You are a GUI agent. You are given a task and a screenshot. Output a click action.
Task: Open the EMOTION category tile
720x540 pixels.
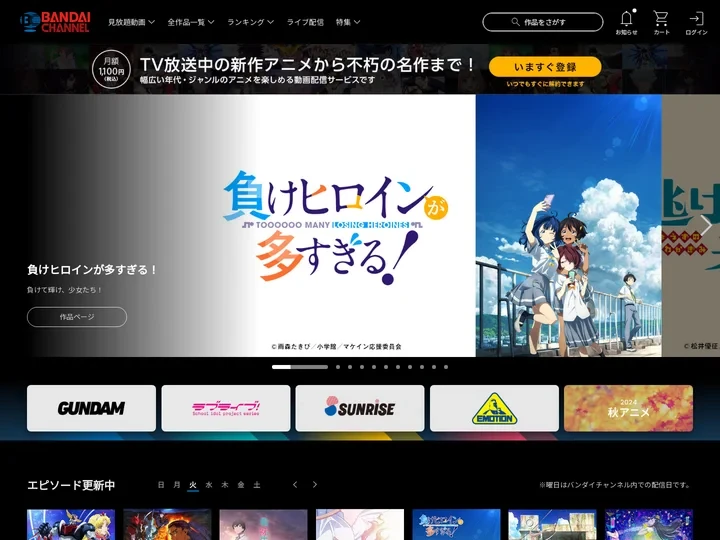(495, 408)
